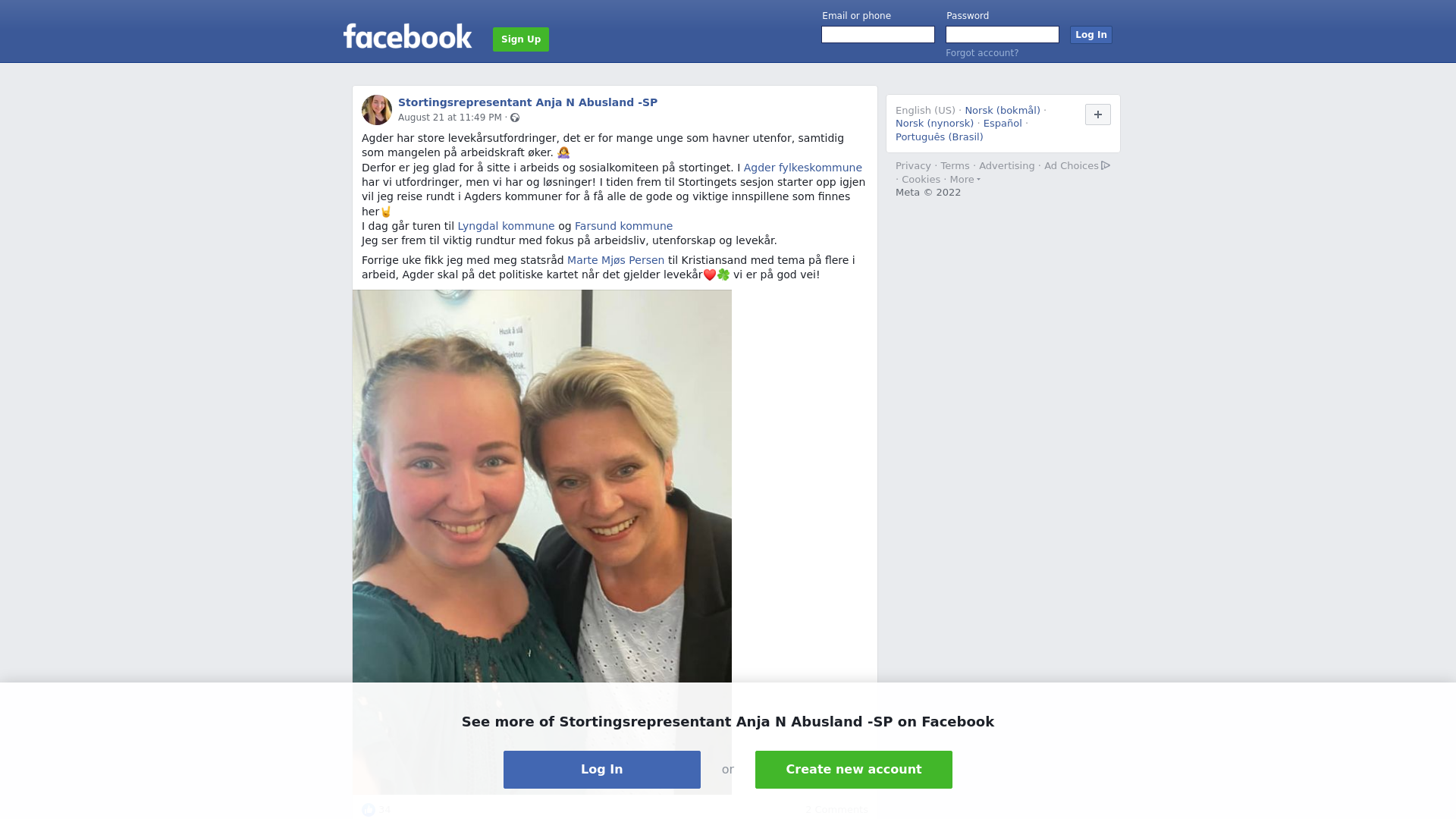Screen dimensions: 1456x819
Task: Open Agder fylkeskommune link
Action: pyautogui.click(x=802, y=168)
